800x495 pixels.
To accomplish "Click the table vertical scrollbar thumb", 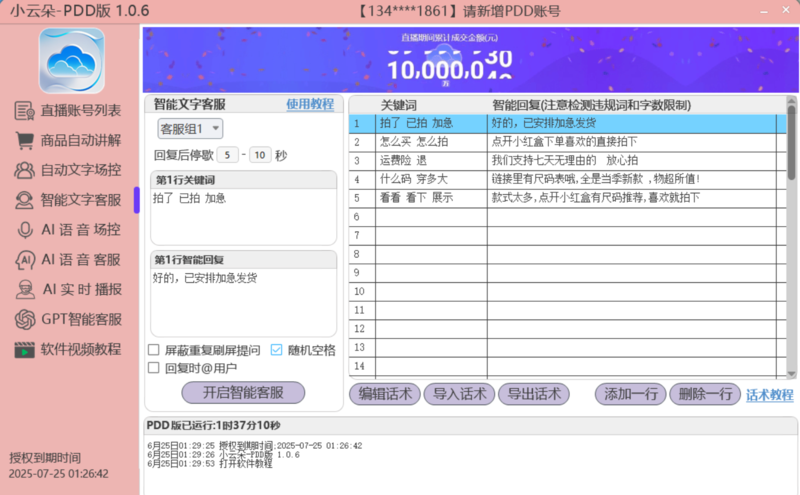I will [791, 142].
